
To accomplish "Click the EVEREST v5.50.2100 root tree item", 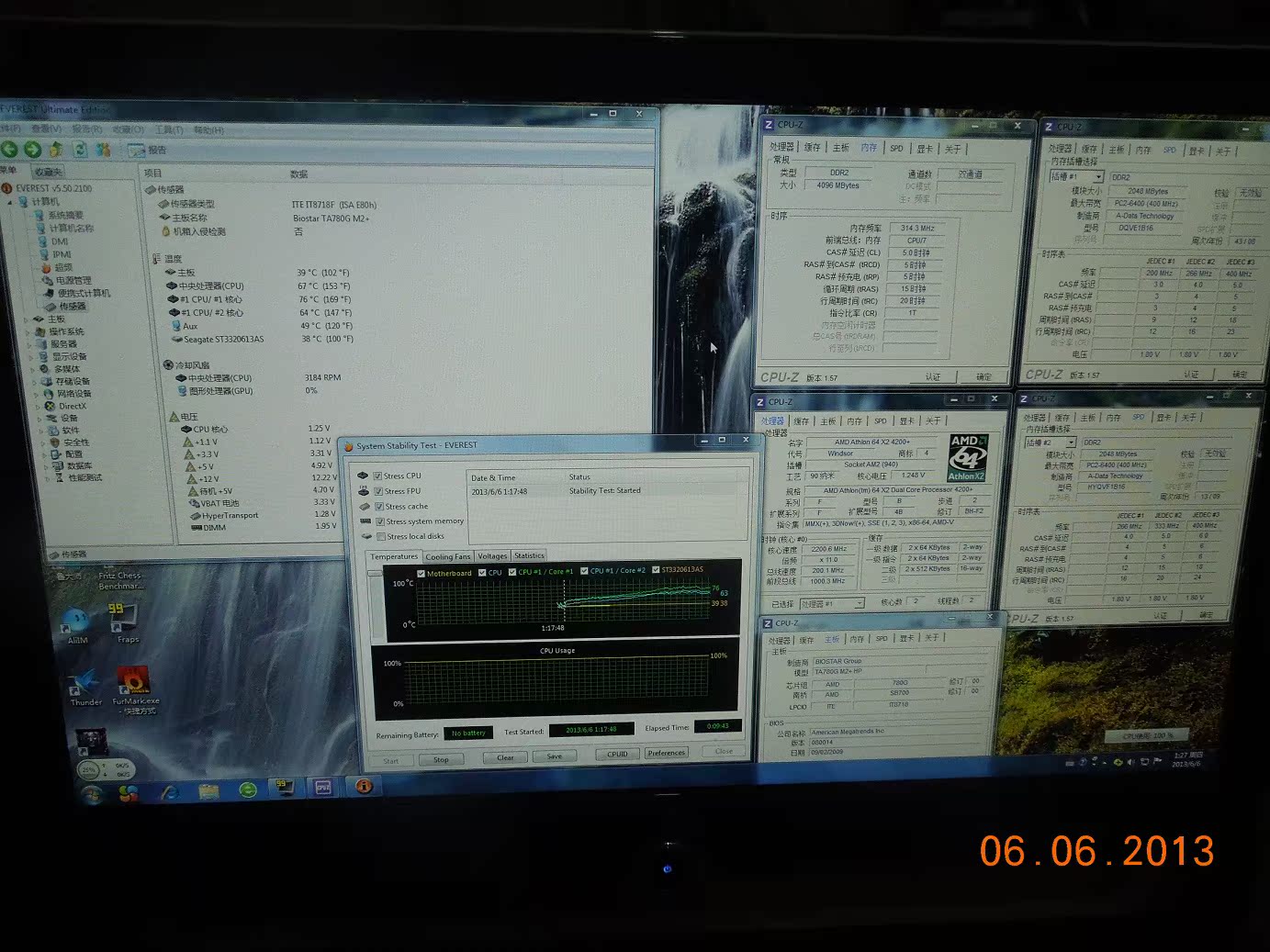I will point(47,188).
